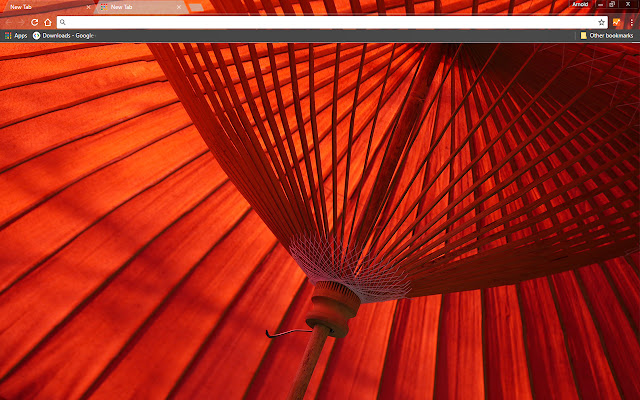Select the second New Tab with colored icon
640x400 pixels.
tap(142, 7)
